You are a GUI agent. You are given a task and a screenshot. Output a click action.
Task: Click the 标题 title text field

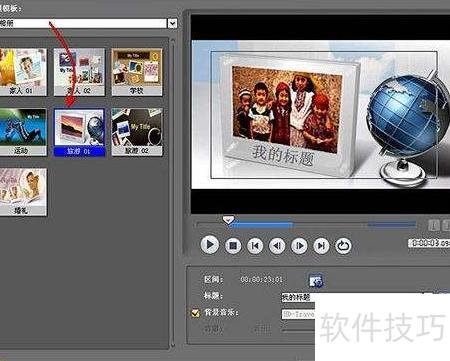click(298, 297)
